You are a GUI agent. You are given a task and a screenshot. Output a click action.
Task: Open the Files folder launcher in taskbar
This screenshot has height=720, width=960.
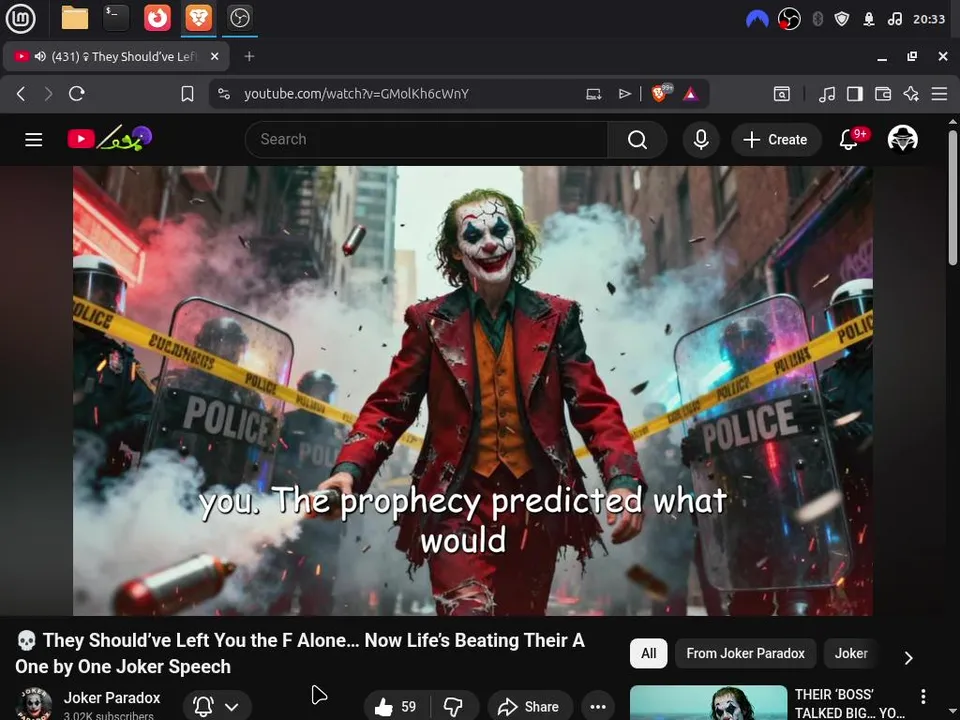(x=75, y=18)
